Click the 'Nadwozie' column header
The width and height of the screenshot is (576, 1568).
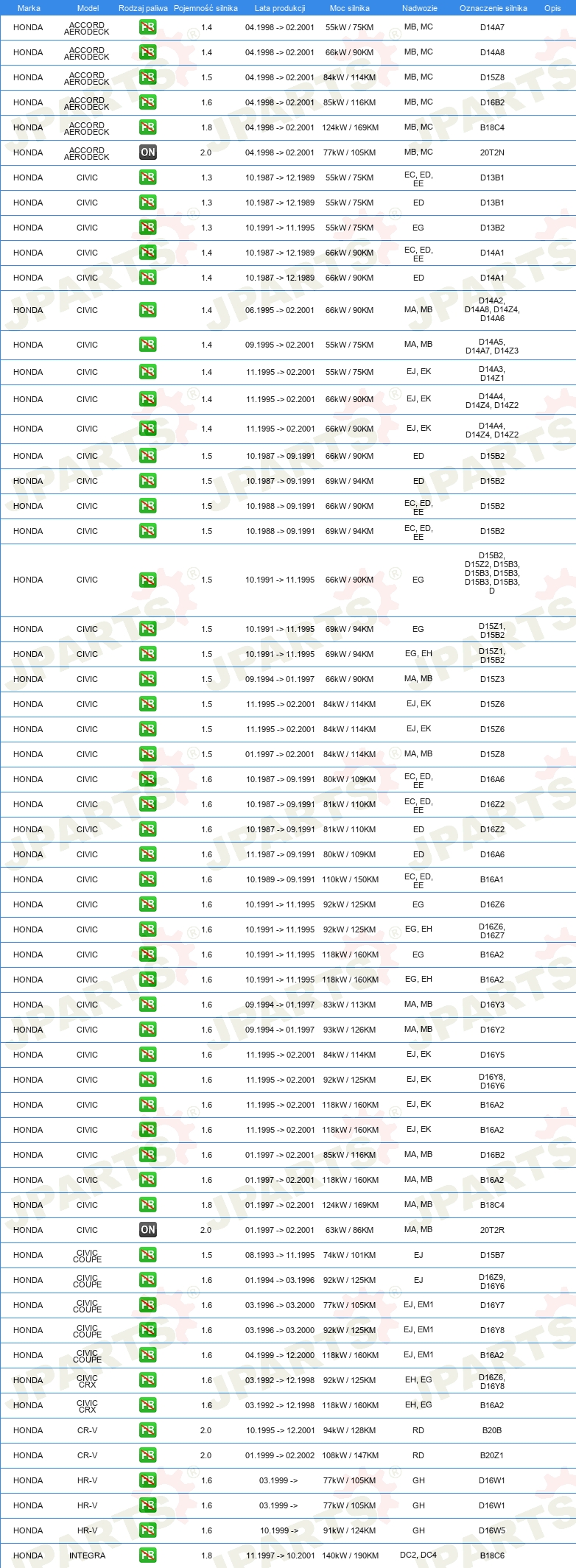pyautogui.click(x=419, y=8)
